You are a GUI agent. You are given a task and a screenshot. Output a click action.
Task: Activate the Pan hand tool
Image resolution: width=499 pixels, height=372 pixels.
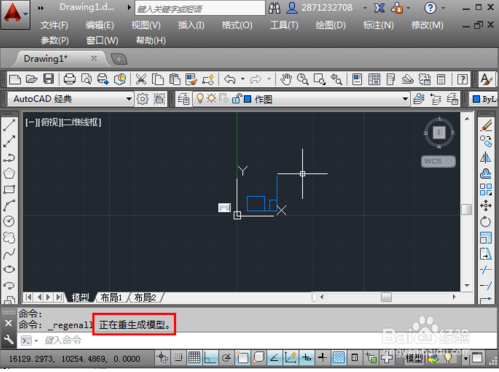[x=286, y=79]
